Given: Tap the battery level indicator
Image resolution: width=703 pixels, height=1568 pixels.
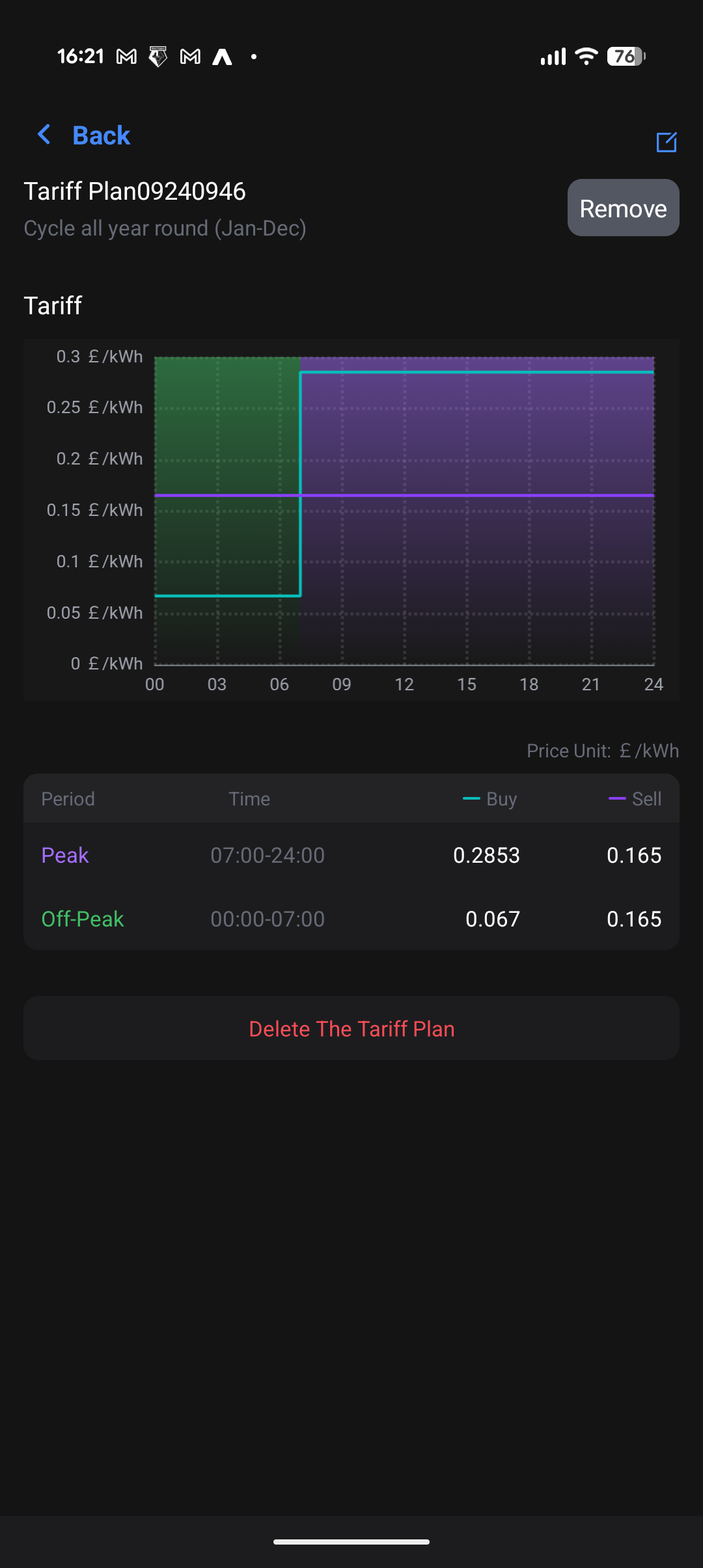Looking at the screenshot, I should (626, 57).
